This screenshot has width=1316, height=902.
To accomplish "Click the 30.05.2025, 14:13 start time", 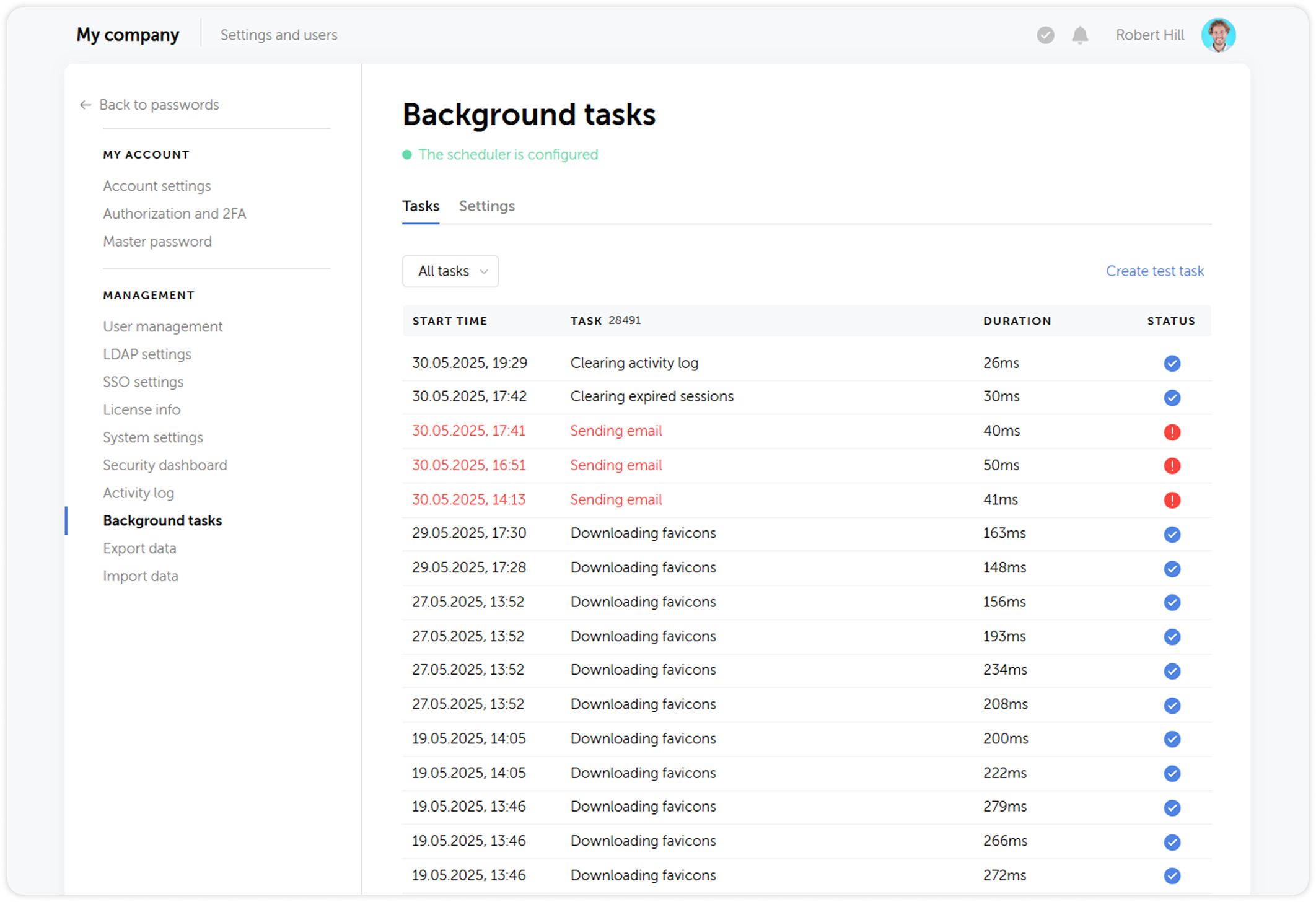I will pos(469,500).
